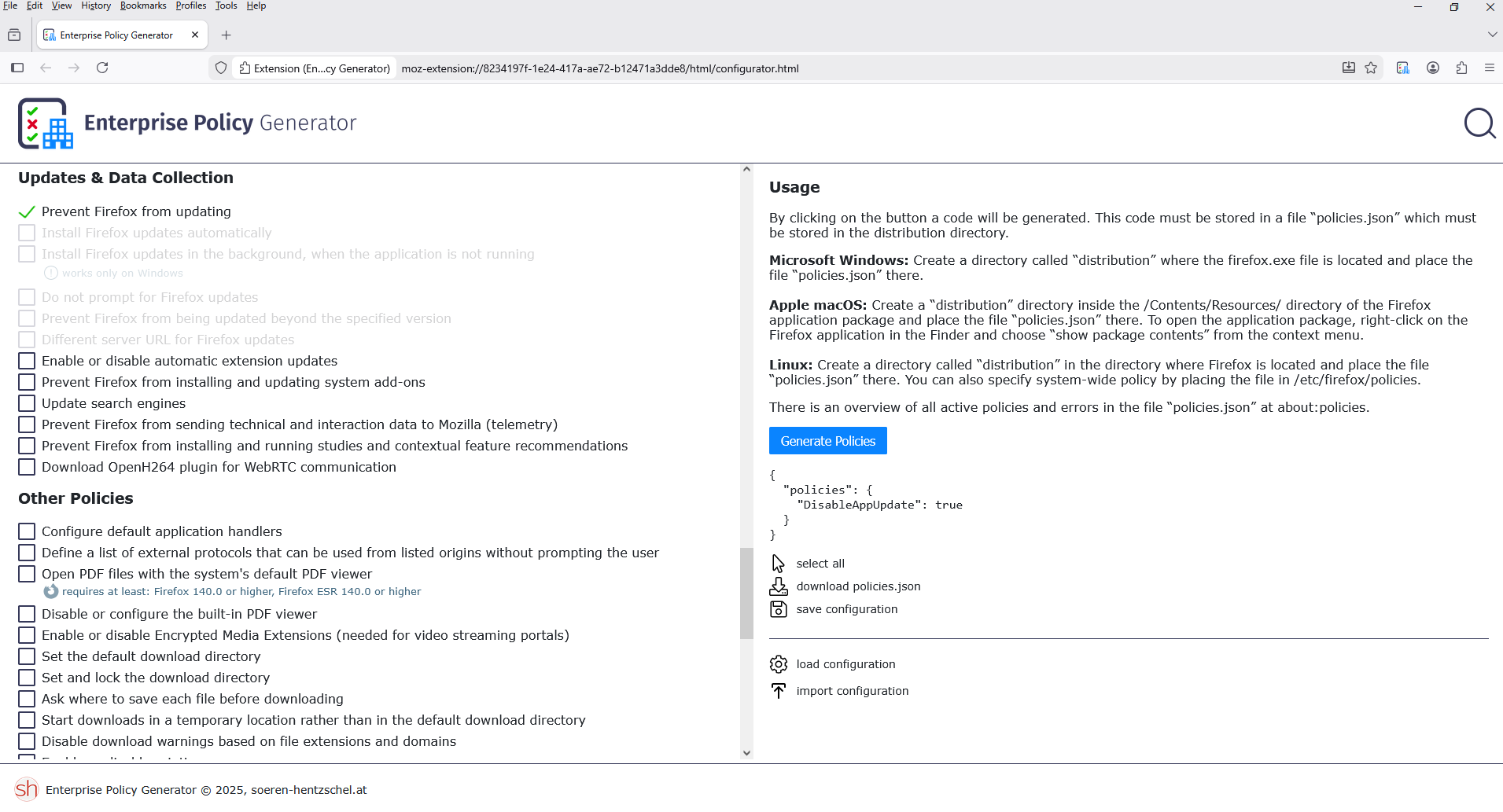Click the load configuration link

[845, 664]
